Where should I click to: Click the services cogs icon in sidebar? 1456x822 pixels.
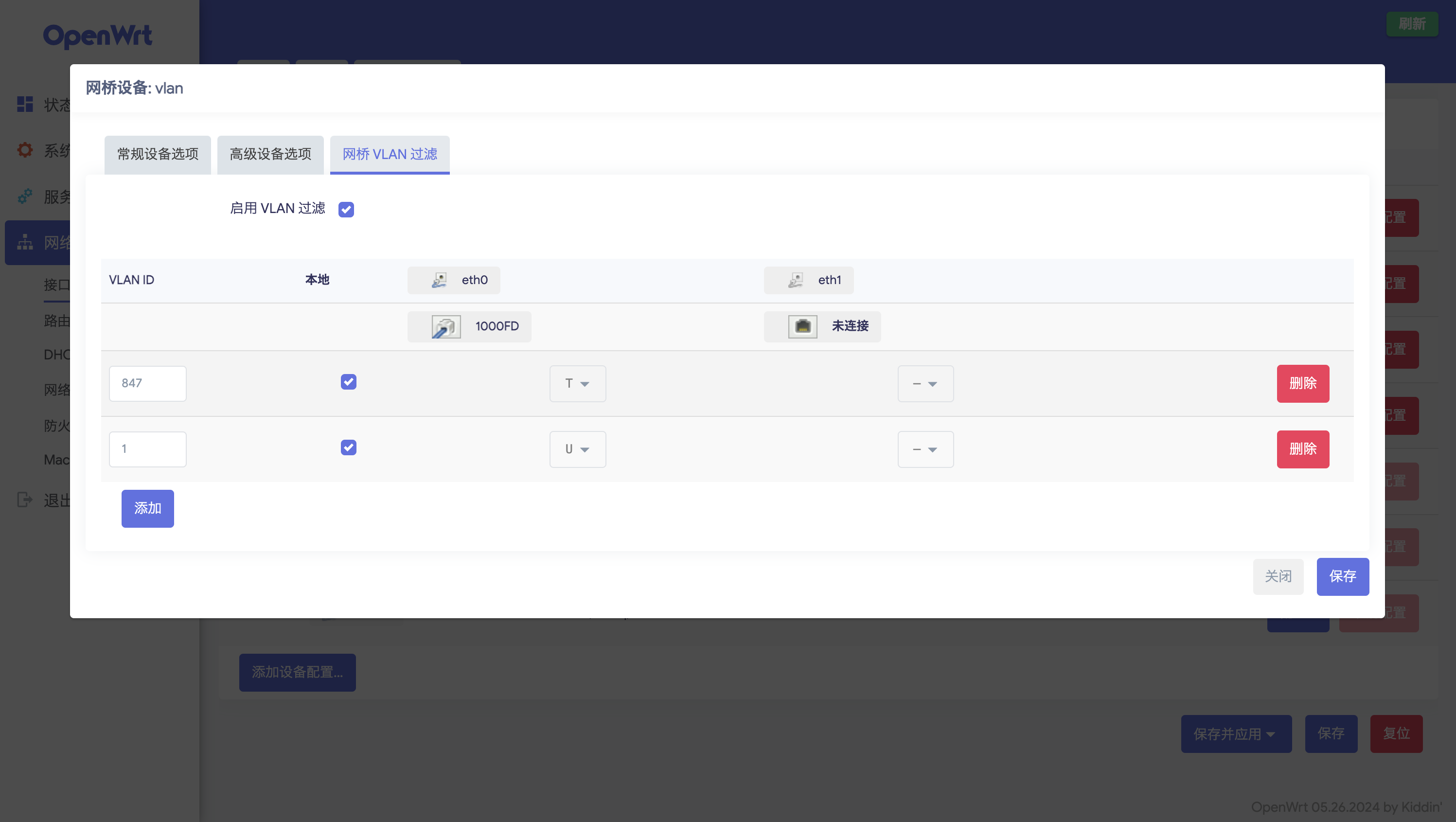[x=25, y=196]
